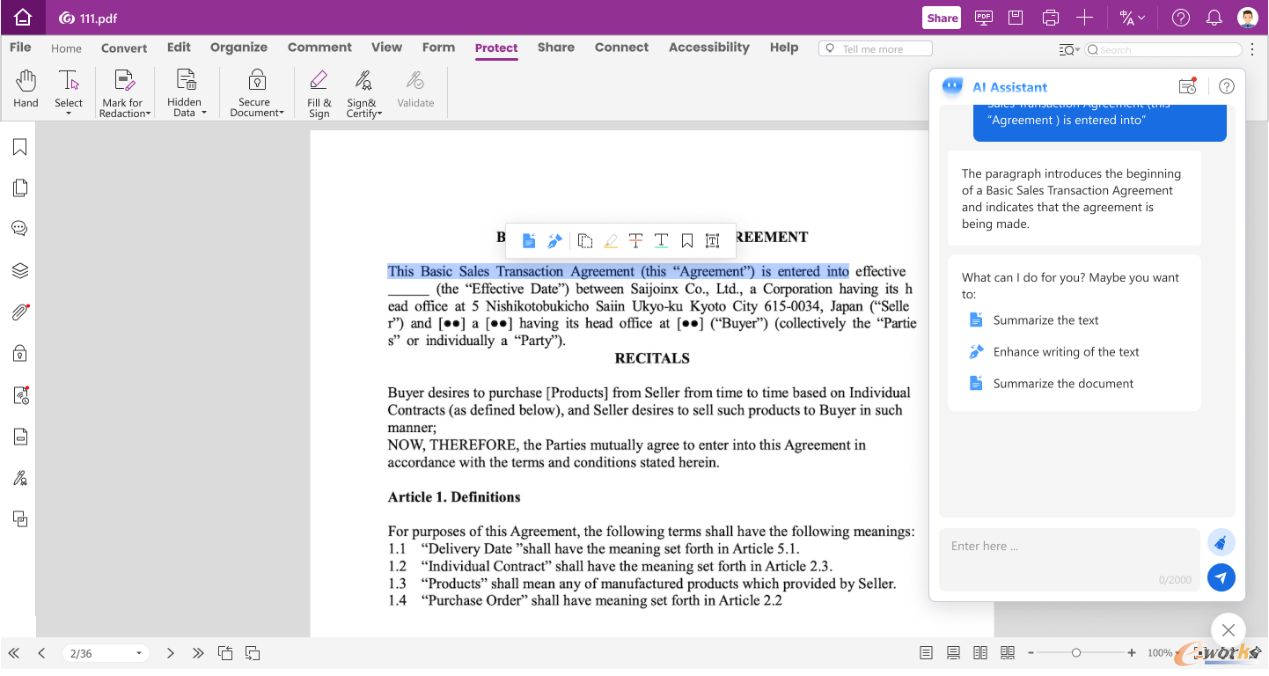Open notifications bell icon
The height and width of the screenshot is (676, 1269).
point(1214,17)
